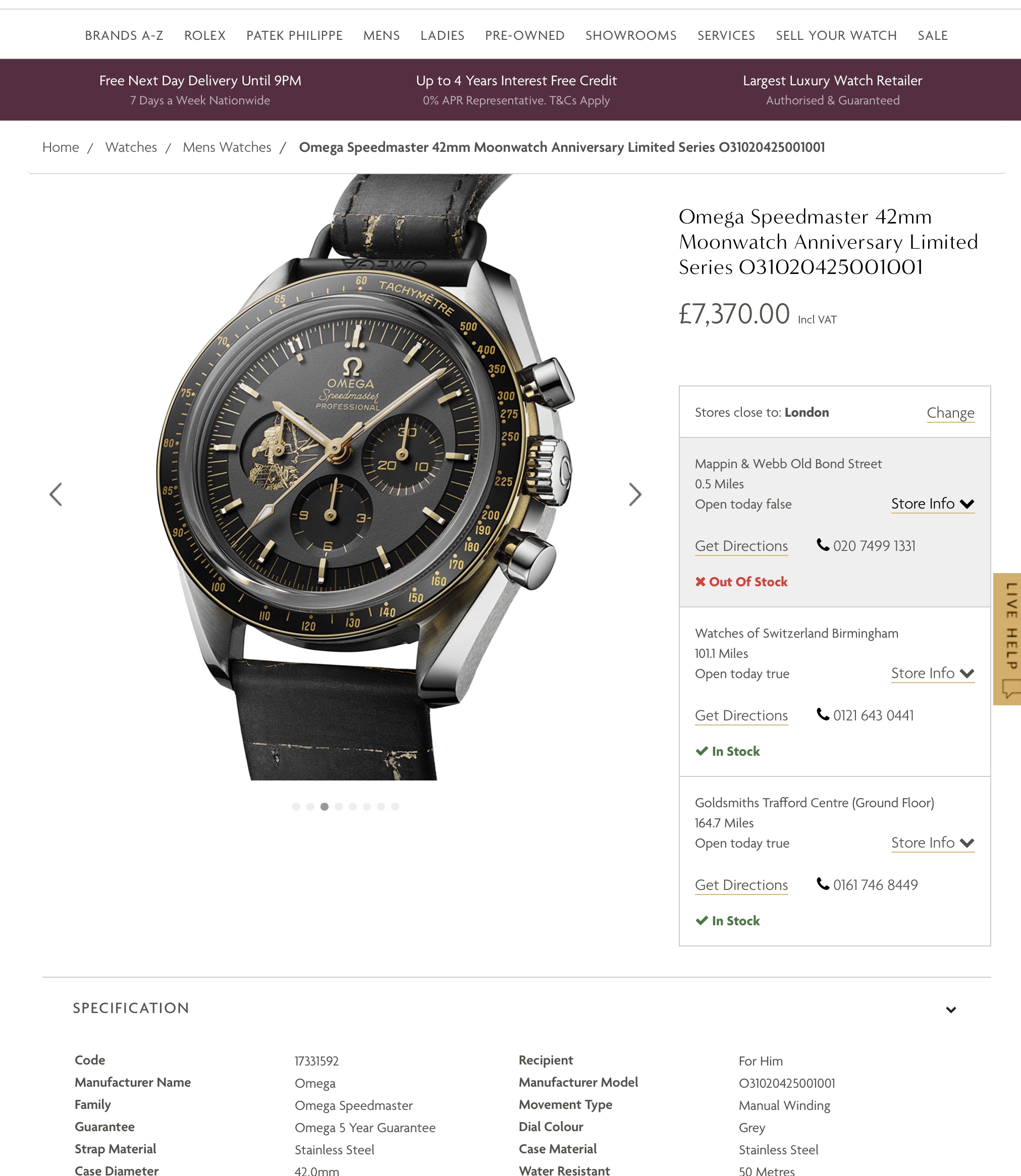Click Birmingham store phone icon
Screen dimensions: 1021x1176
coord(823,714)
